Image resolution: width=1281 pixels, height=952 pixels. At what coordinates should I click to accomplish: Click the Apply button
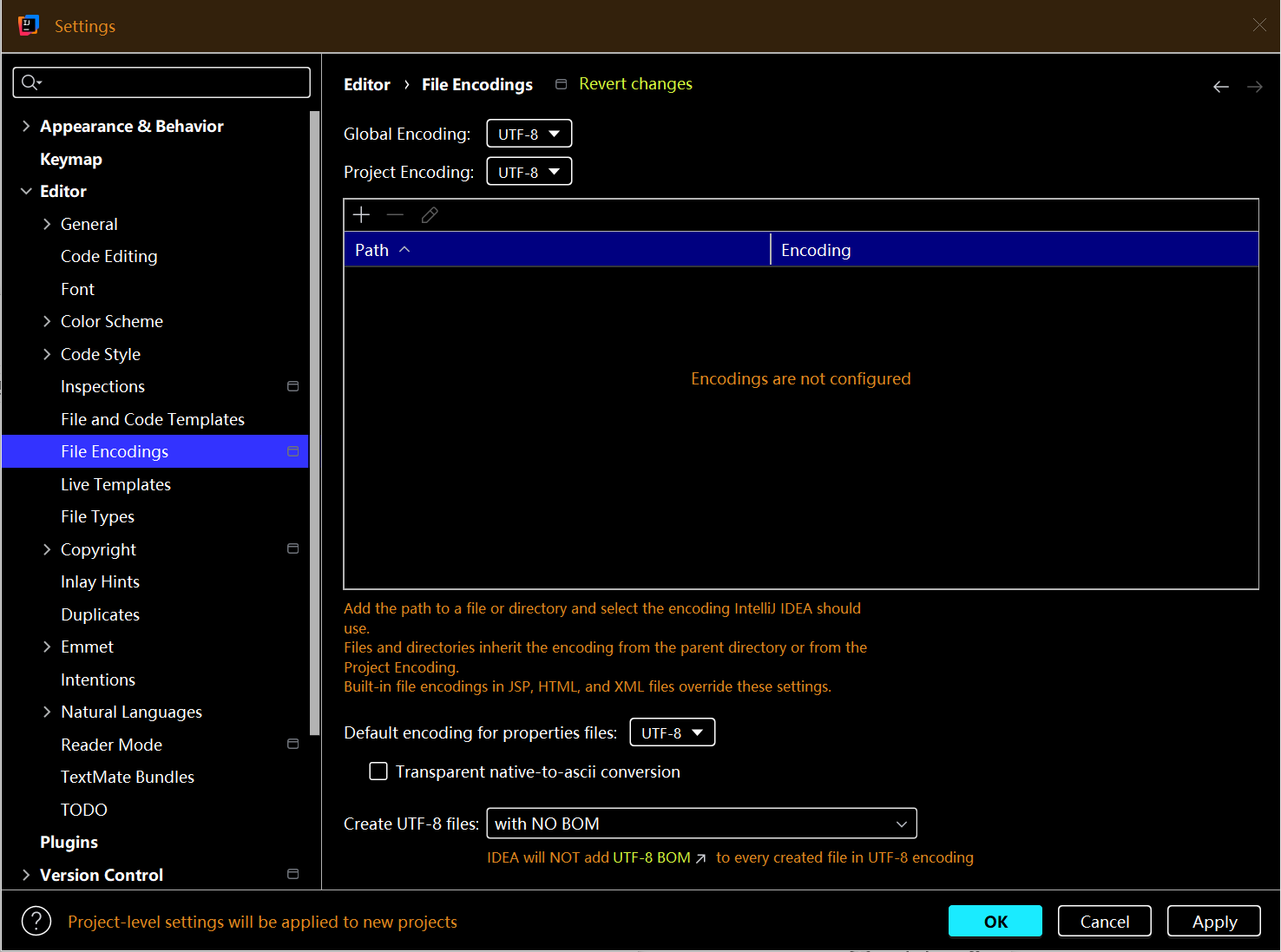[1213, 921]
